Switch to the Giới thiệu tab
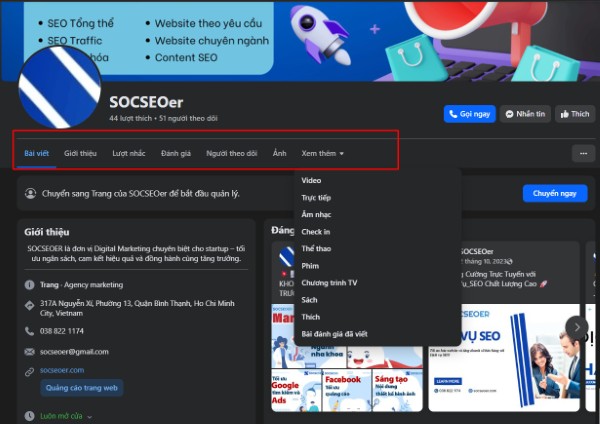The width and height of the screenshot is (600, 424). [80, 153]
